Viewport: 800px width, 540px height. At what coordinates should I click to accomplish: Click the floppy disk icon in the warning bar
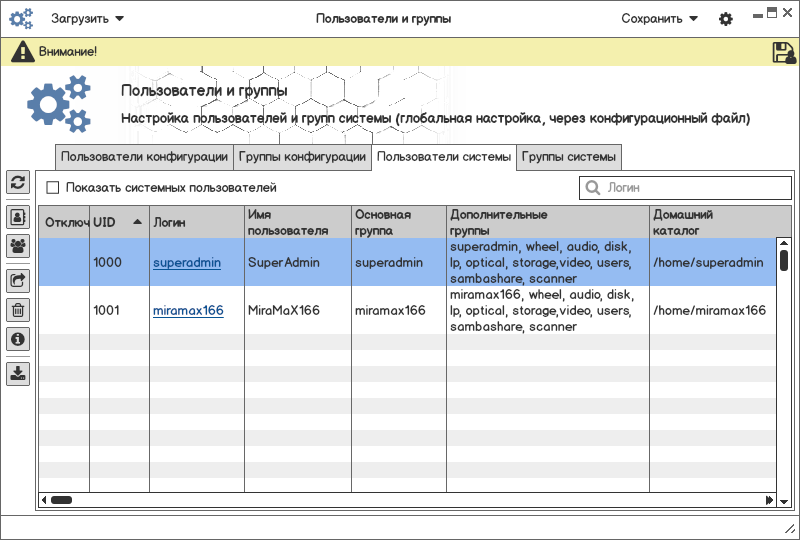783,52
